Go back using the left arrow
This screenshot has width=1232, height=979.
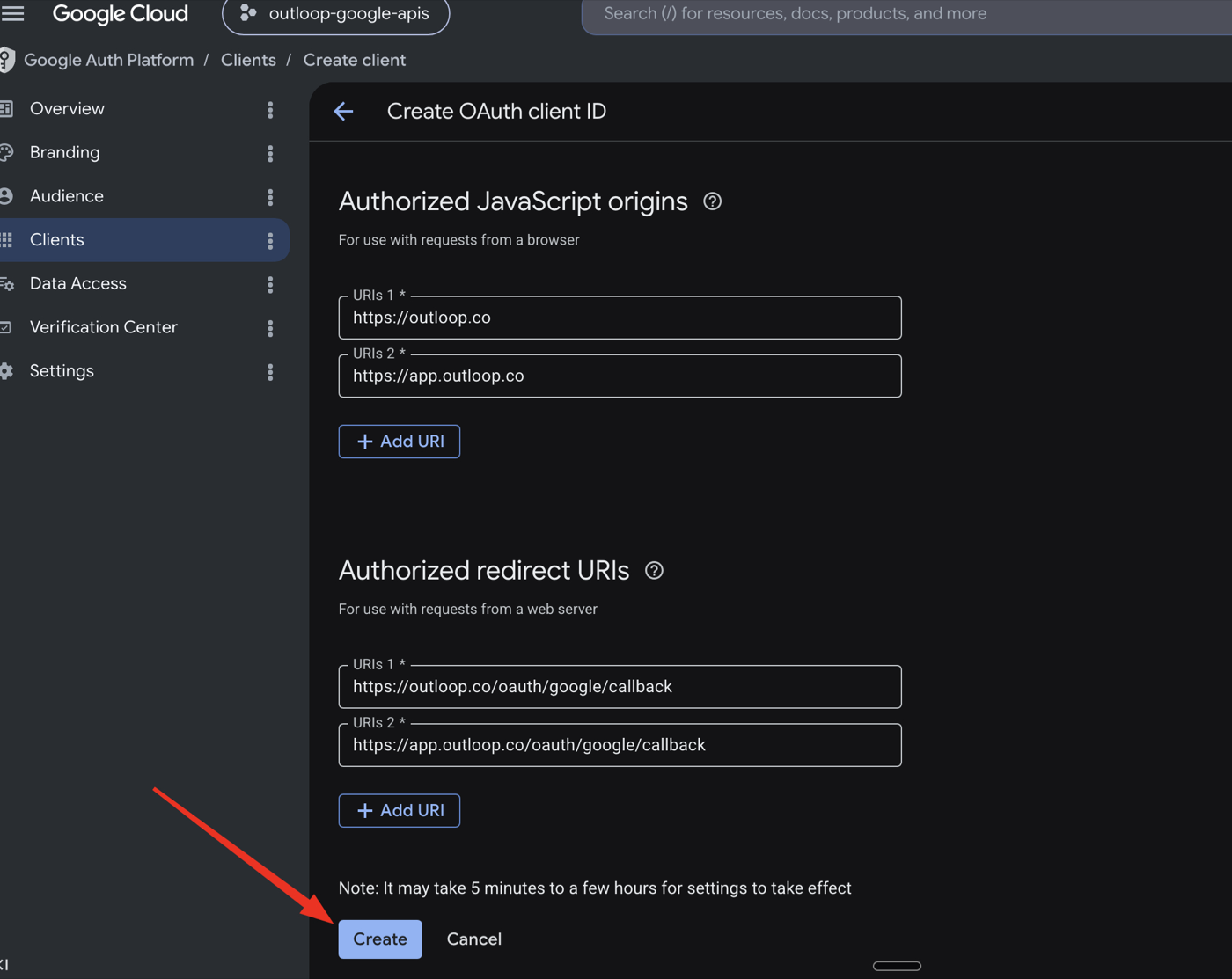coord(343,111)
